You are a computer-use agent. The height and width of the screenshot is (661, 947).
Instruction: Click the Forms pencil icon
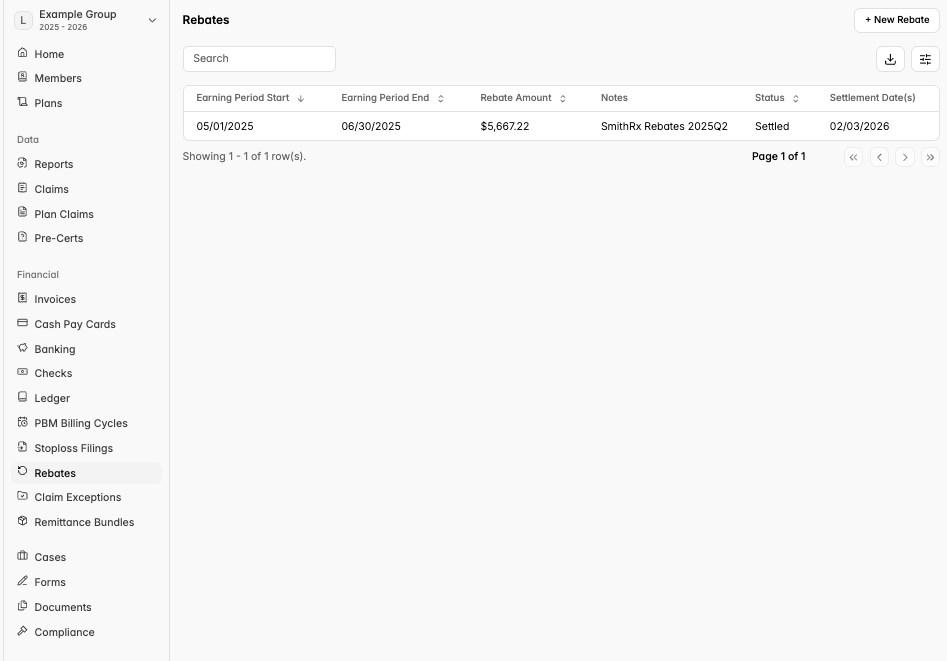point(22,581)
